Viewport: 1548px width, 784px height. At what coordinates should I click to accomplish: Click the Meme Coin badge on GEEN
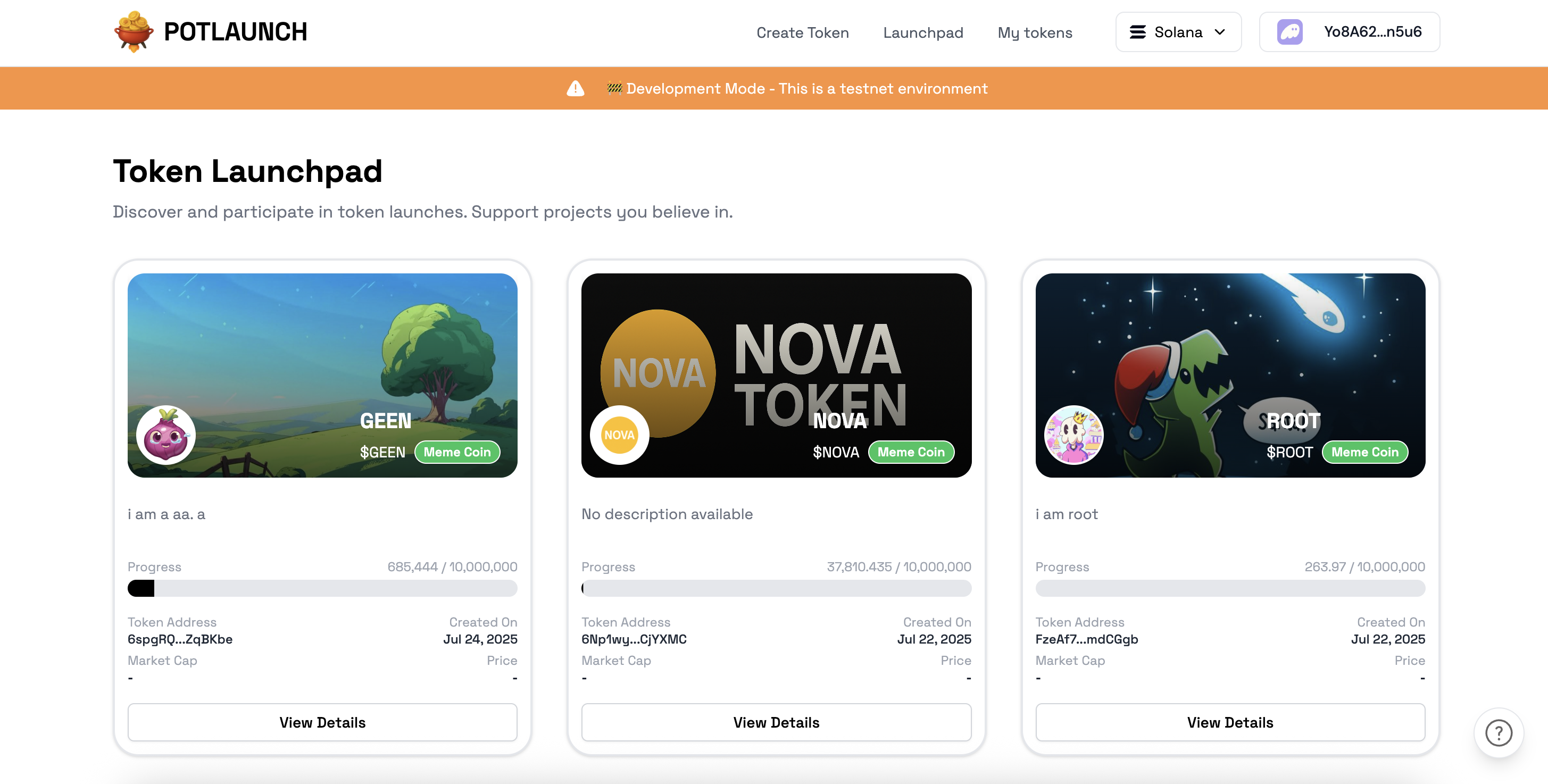pyautogui.click(x=457, y=452)
